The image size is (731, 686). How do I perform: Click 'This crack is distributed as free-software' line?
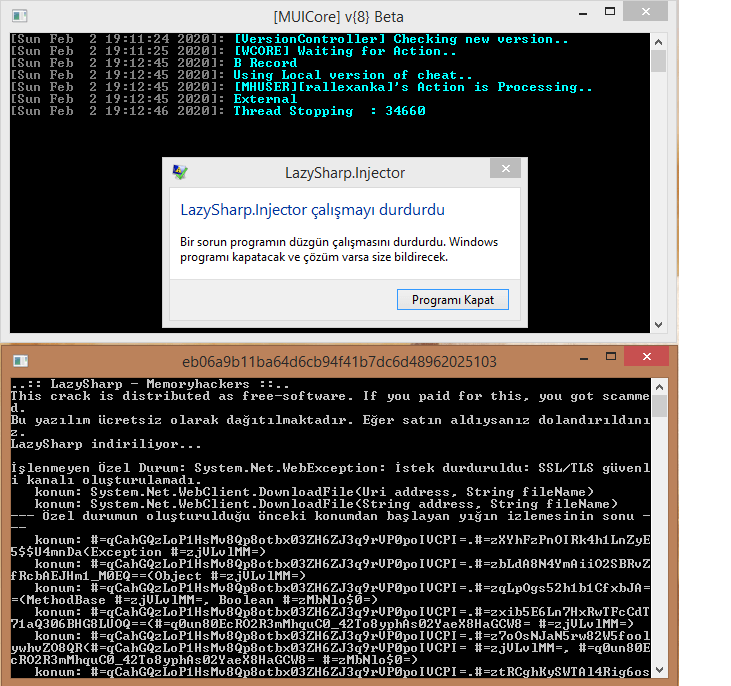(x=330, y=402)
